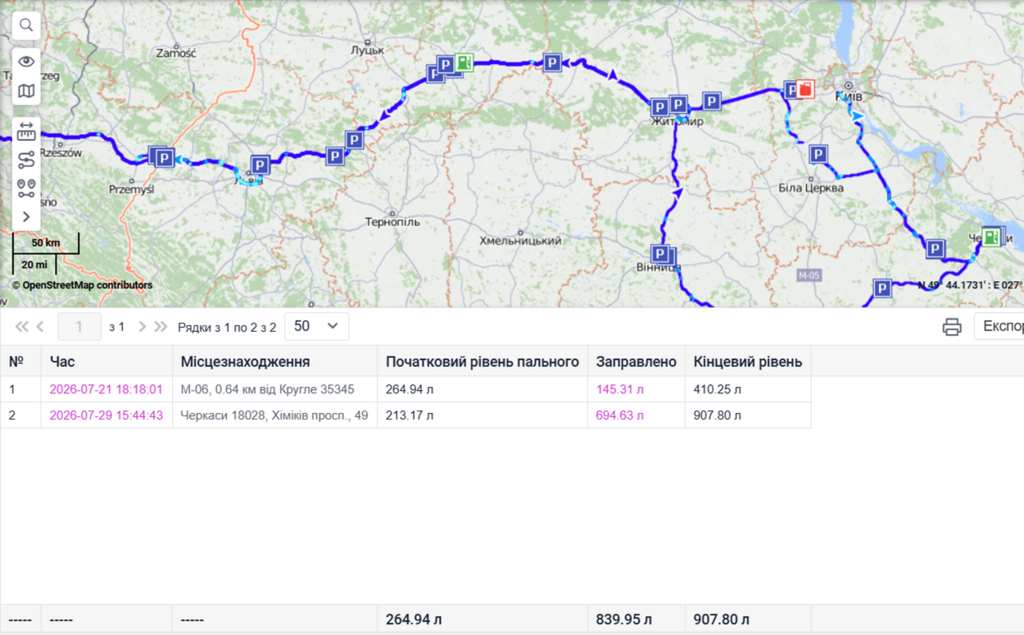The image size is (1024, 635).
Task: Expand the map toolbar chevron
Action: [x=26, y=217]
